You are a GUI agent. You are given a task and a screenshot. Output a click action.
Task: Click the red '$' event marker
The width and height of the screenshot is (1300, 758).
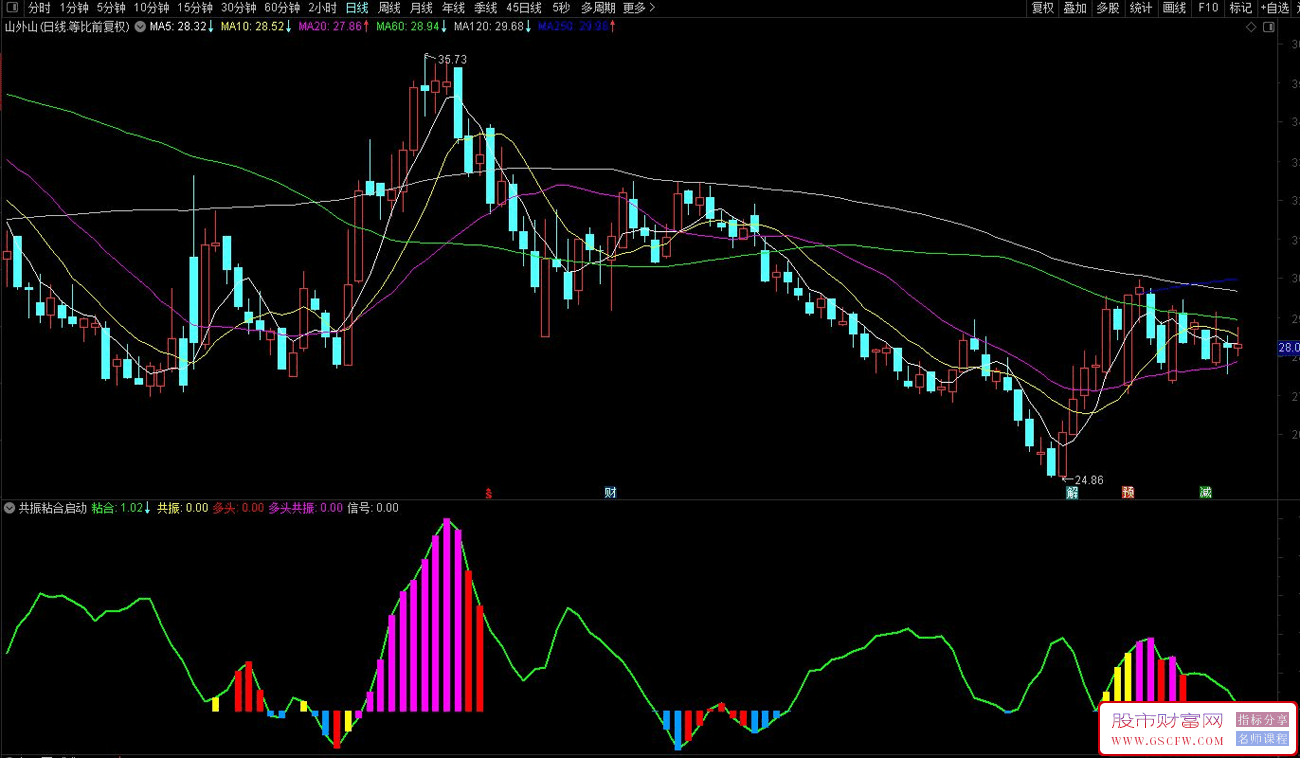489,492
